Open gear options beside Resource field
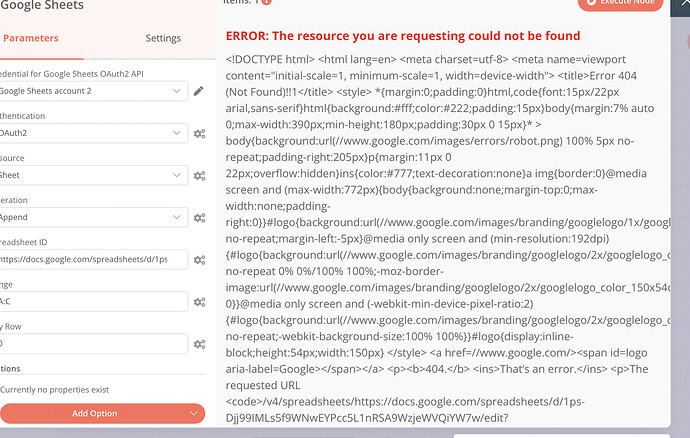This screenshot has height=438, width=690. coord(200,176)
